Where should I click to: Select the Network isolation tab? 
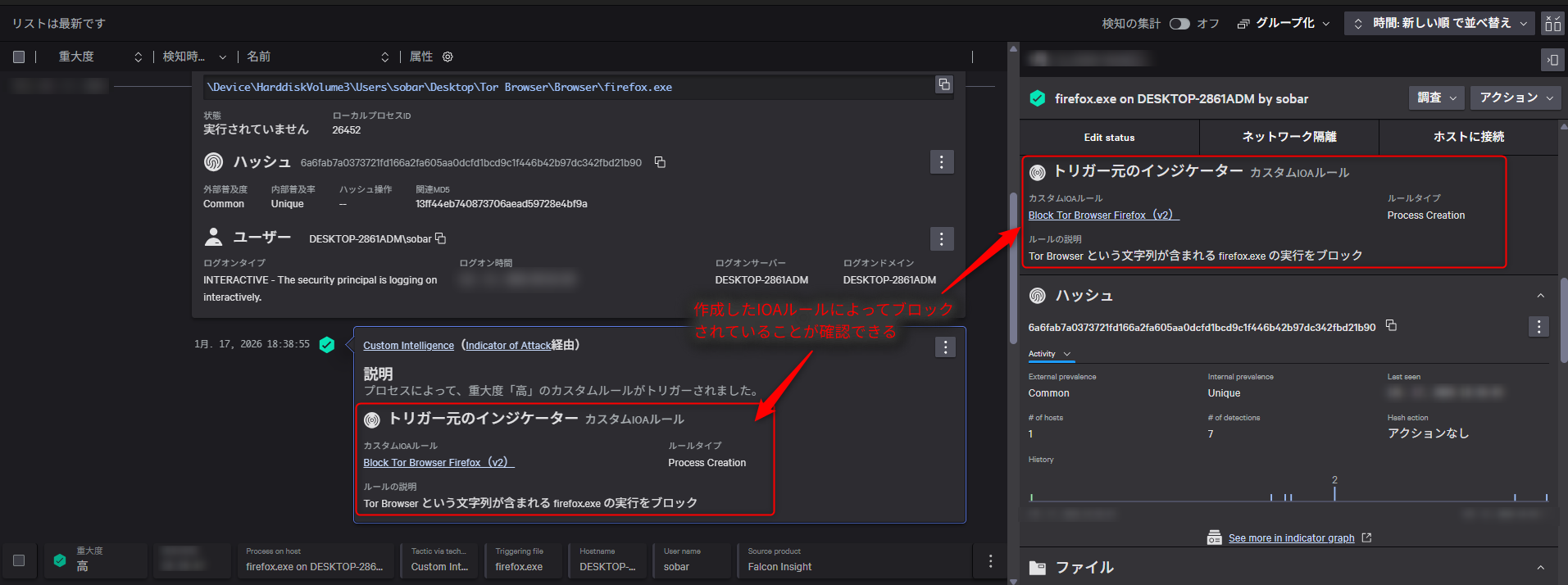tap(1288, 137)
